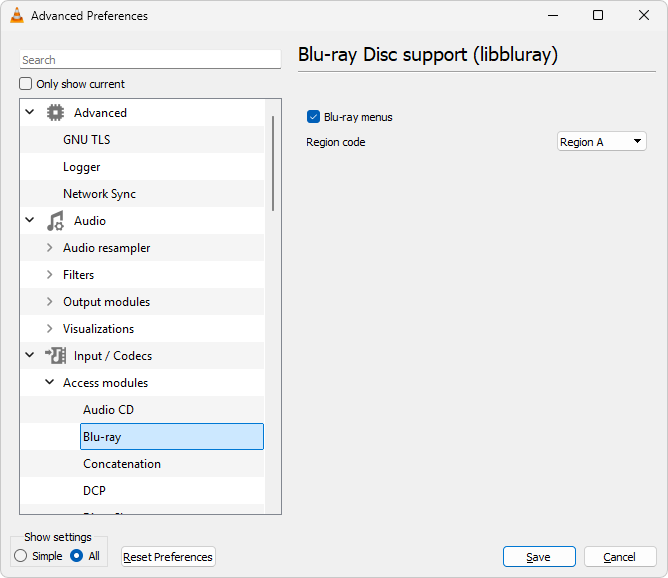Open the Region code dropdown
668x578 pixels.
(602, 142)
